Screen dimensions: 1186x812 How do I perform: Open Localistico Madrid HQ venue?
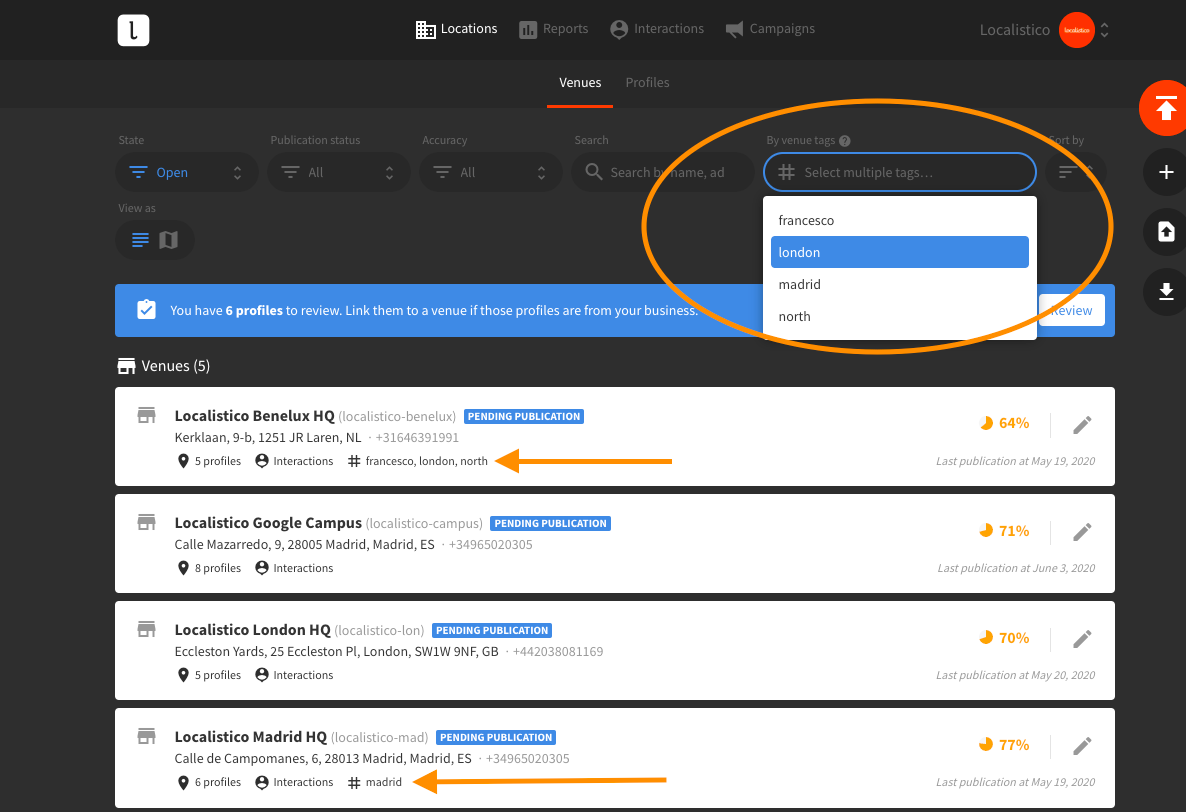coord(250,737)
